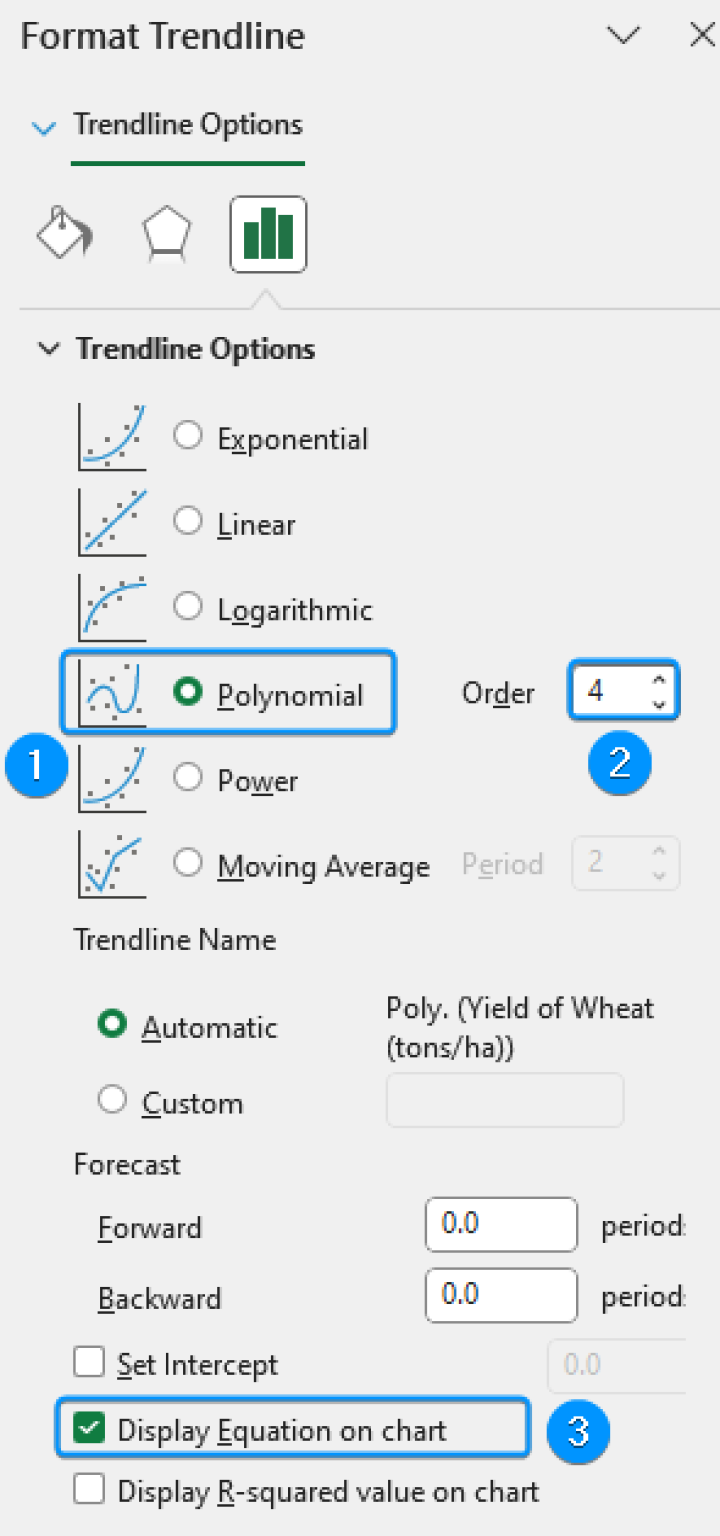720x1536 pixels.
Task: Click the Forward forecast input field
Action: tap(500, 1224)
